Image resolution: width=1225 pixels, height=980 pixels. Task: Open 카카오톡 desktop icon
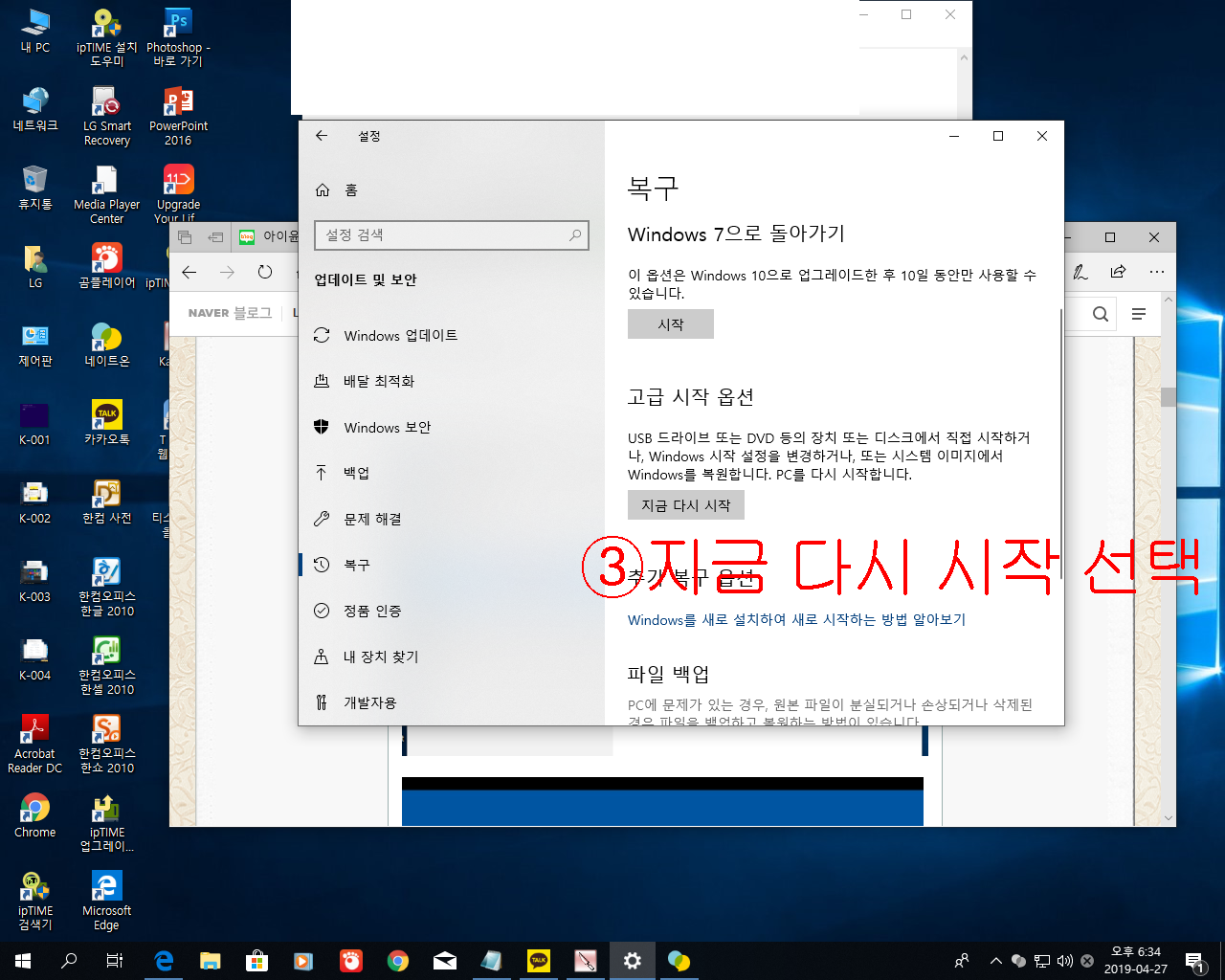107,423
